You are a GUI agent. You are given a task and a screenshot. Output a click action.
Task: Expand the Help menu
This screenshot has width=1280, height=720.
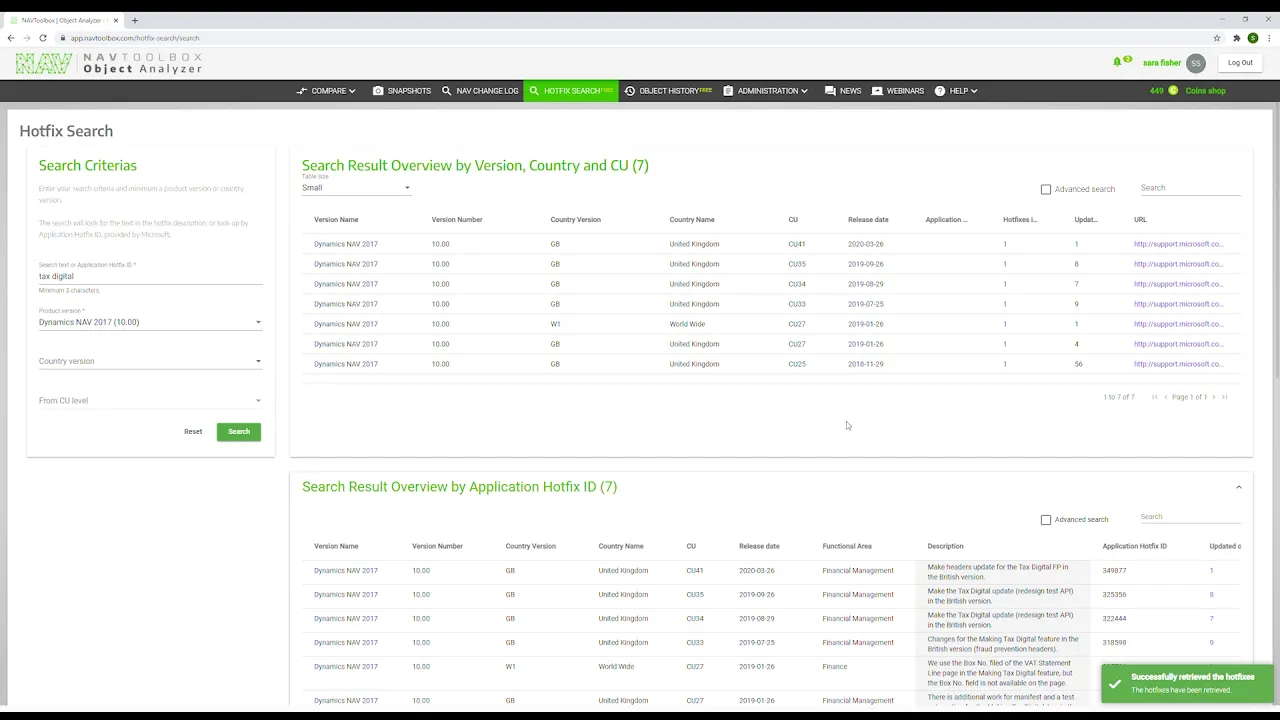956,91
